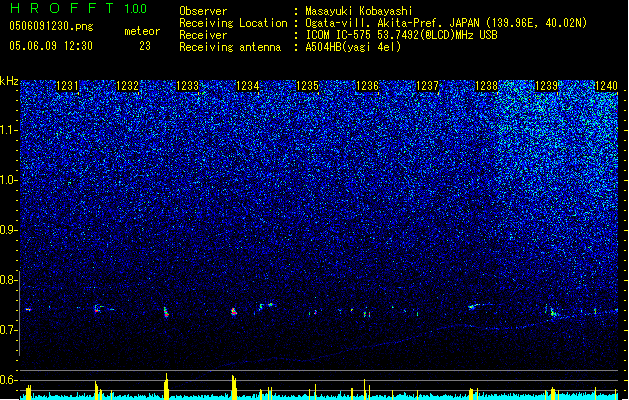Click the 0.7 kHz axis label

pyautogui.click(x=9, y=330)
